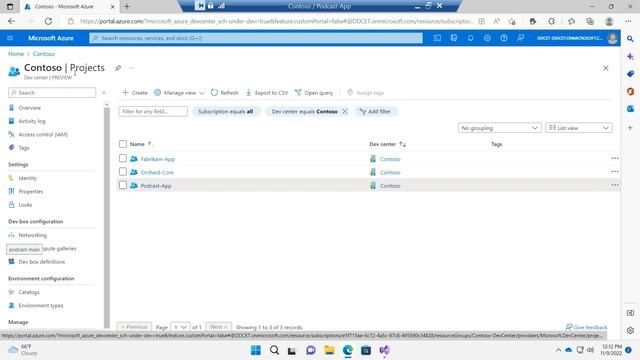Open the browser Favorites star icon
The image size is (640, 360).
(571, 21)
